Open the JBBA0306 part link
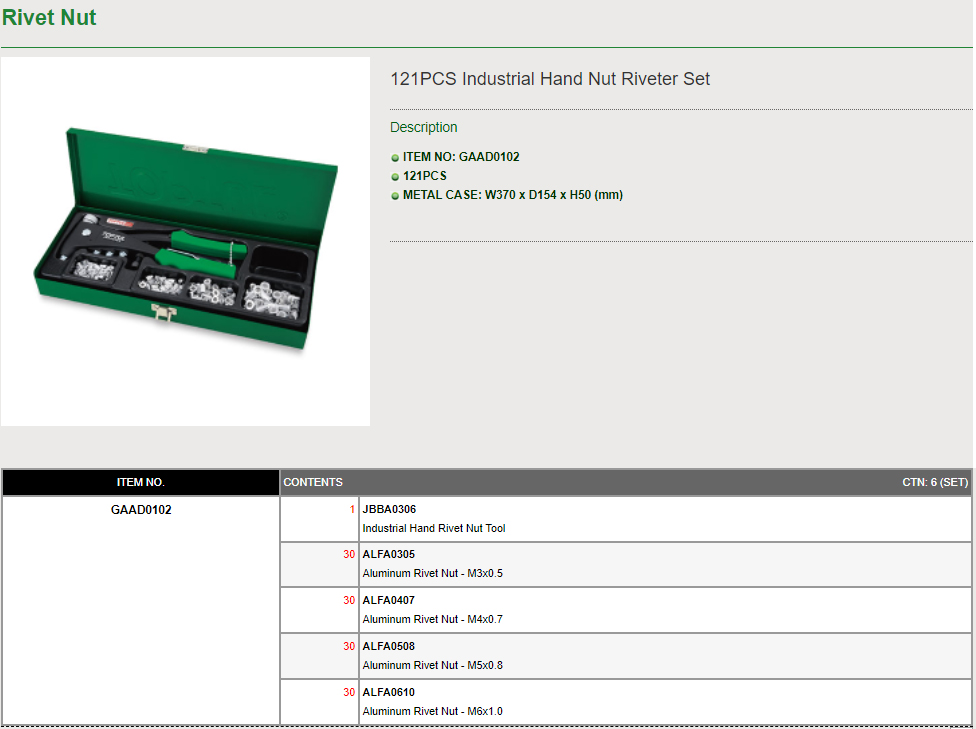This screenshot has height=729, width=976. 389,509
